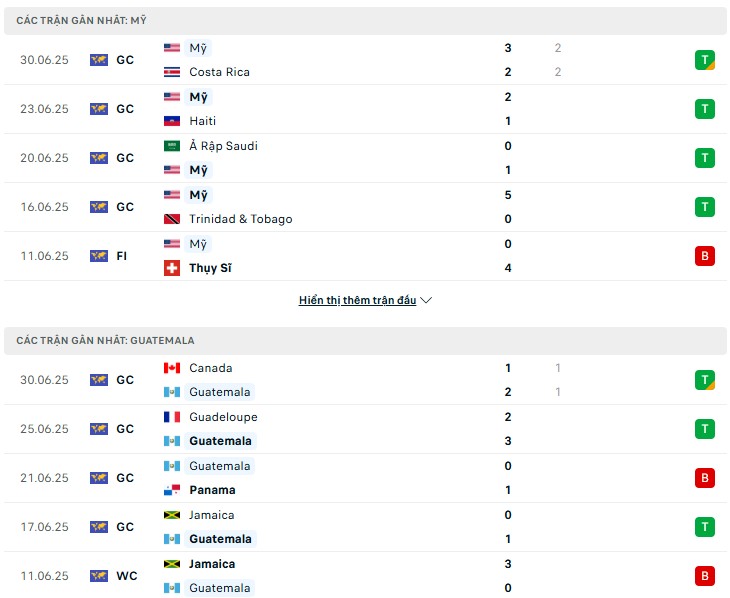
Task: Expand list via chevron beside Hiển thị thêm trận đấu
Action: 426,300
